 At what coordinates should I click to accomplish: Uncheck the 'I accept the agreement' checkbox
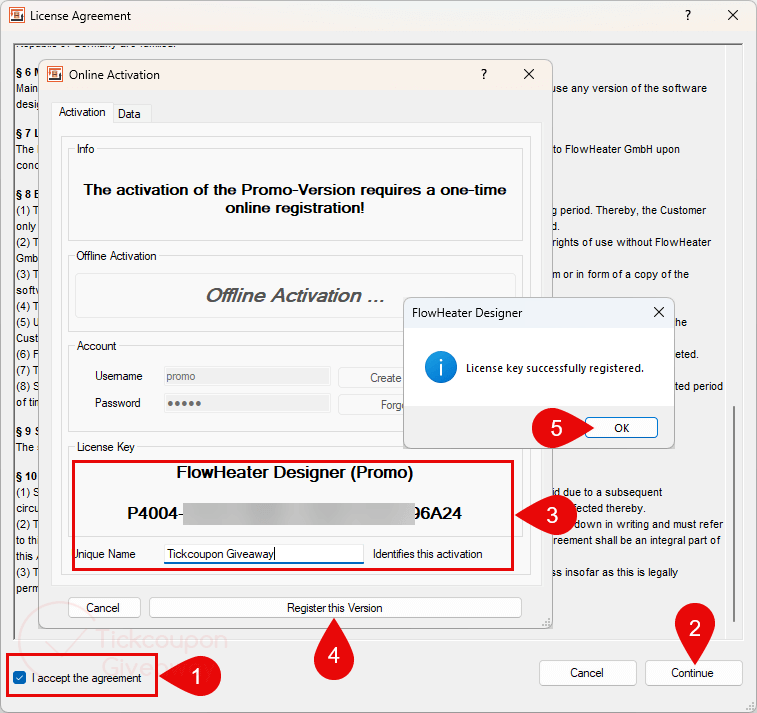tap(20, 678)
